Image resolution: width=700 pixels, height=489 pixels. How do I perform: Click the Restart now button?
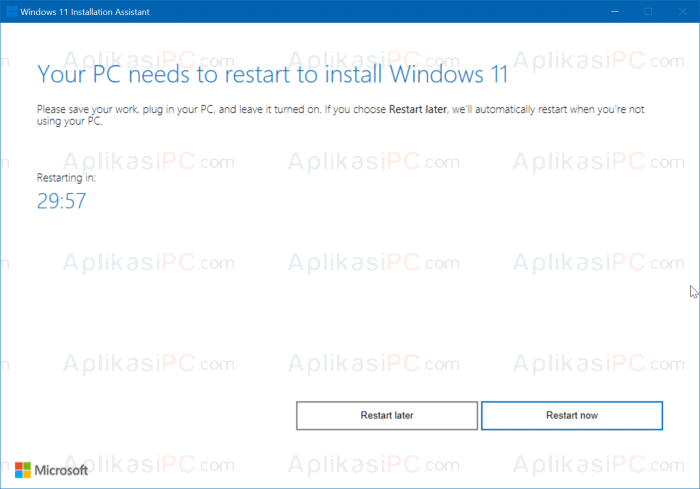point(571,415)
